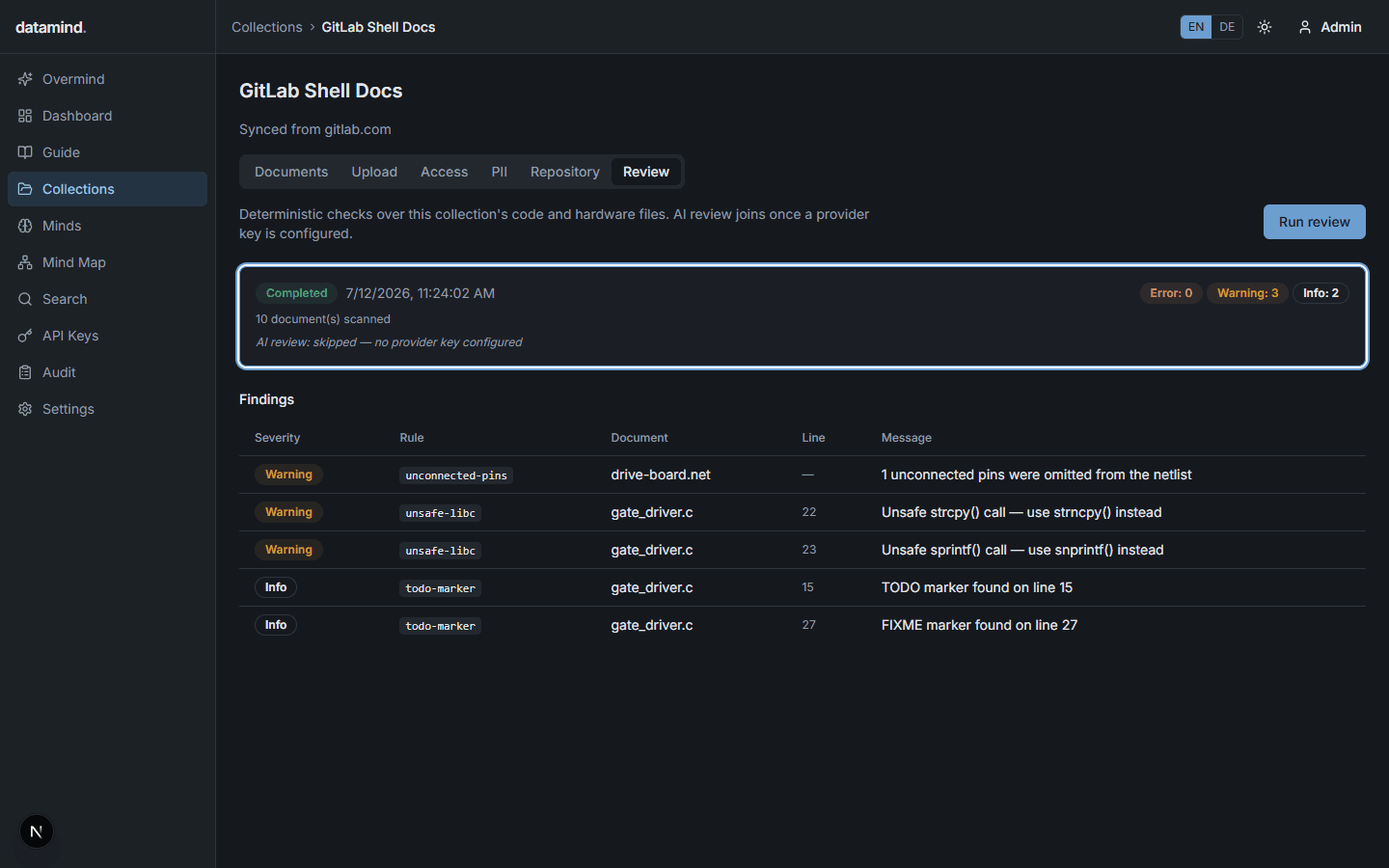
Task: Click the Dashboard grid icon
Action: pos(25,116)
